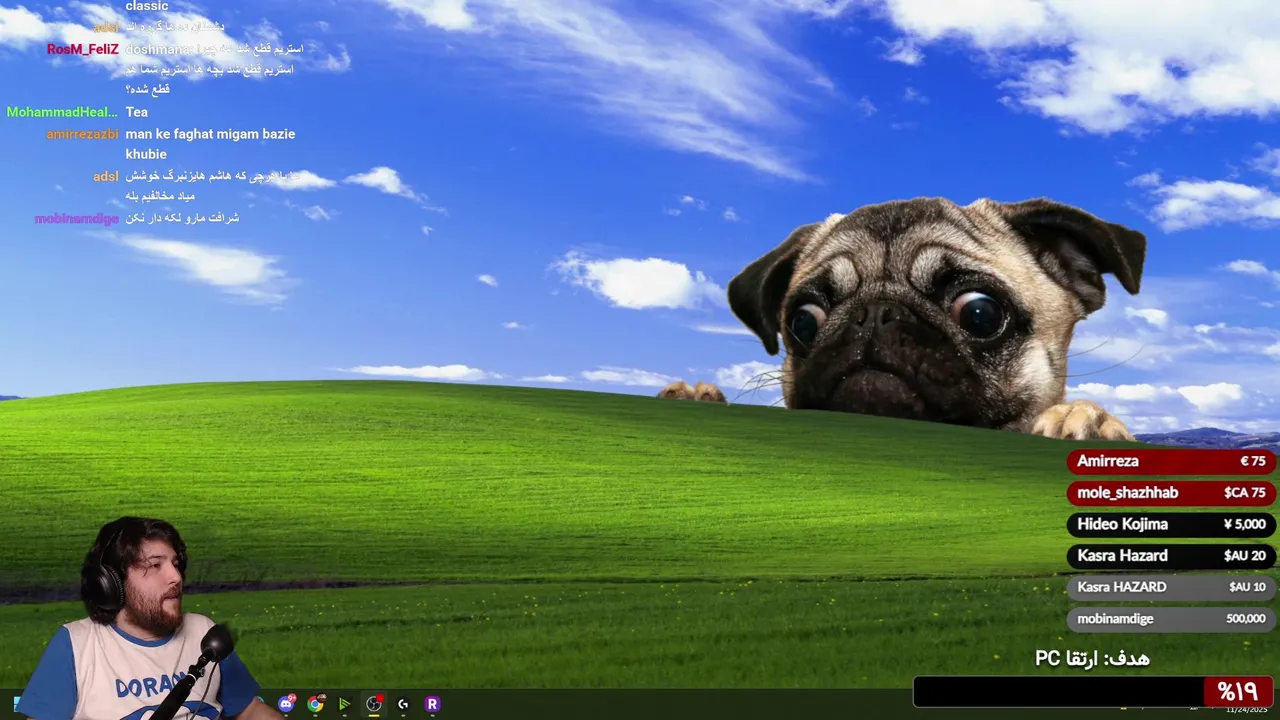Click the amirrezazbi chat username

(x=82, y=134)
